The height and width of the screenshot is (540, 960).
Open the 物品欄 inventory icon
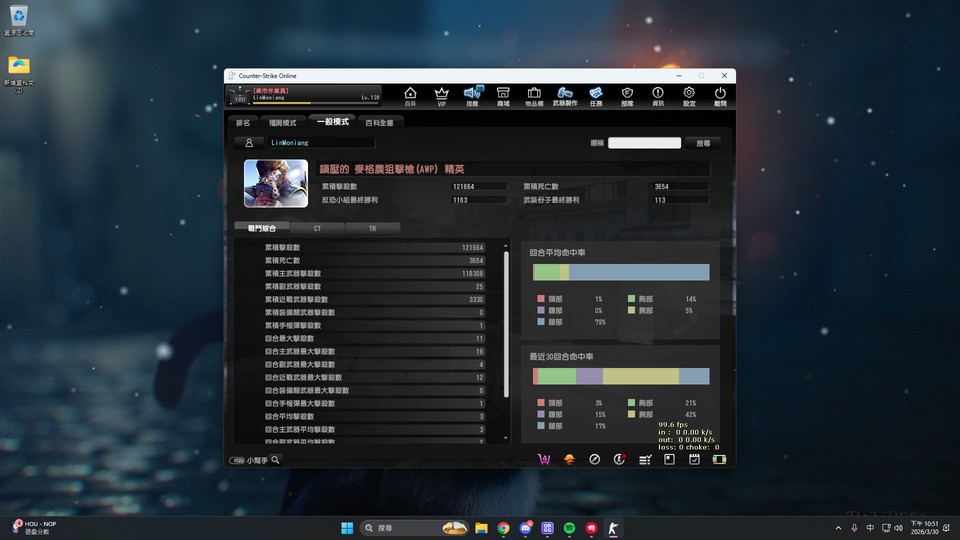click(x=534, y=96)
